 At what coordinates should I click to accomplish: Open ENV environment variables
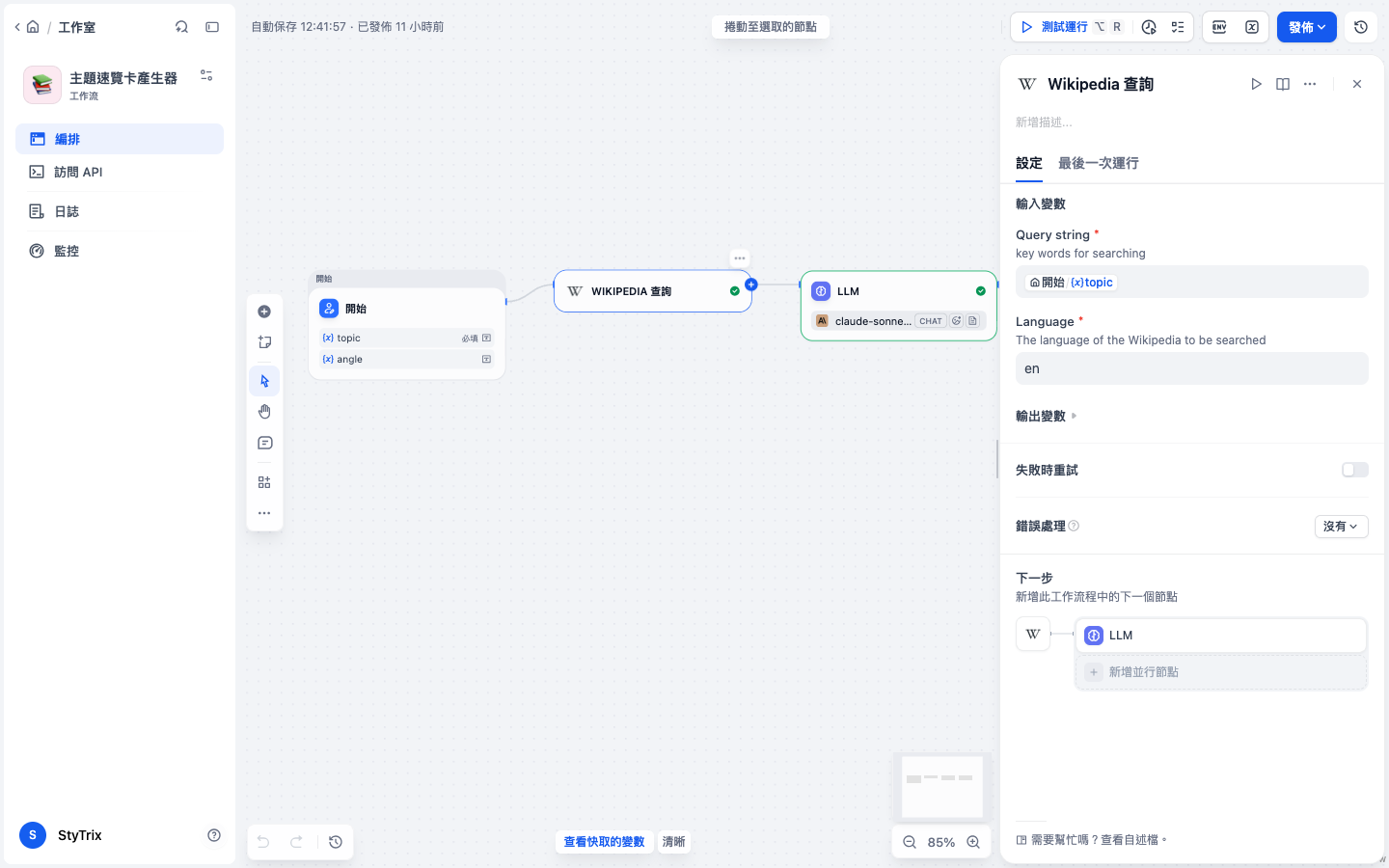tap(1219, 27)
